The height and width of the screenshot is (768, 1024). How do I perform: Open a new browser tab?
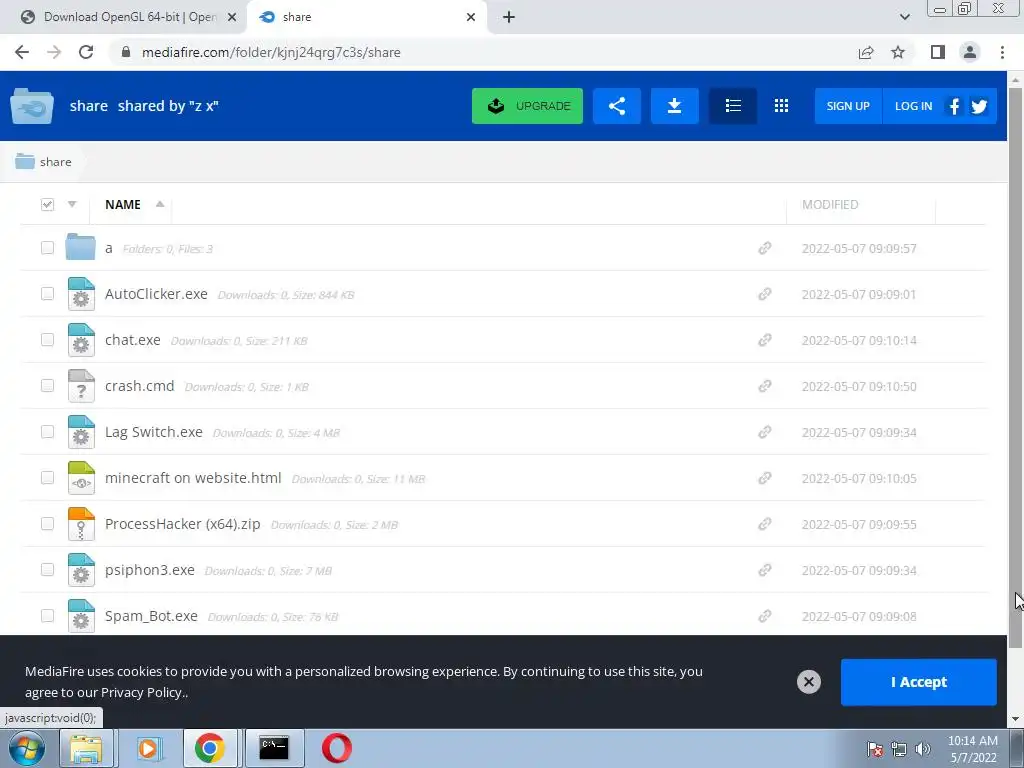[x=509, y=17]
